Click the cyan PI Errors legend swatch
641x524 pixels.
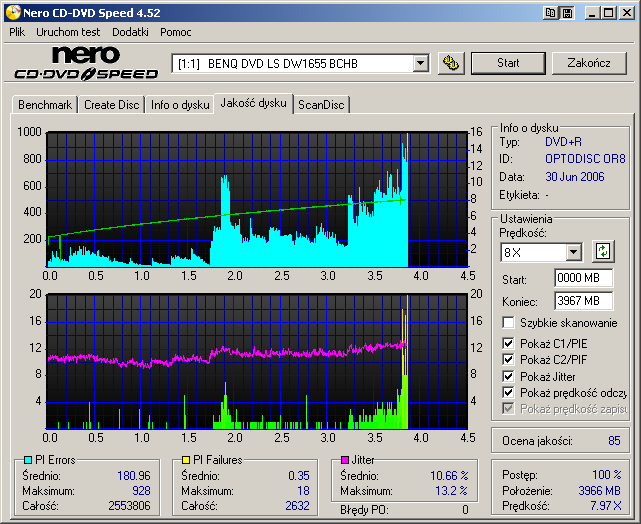tap(28, 460)
